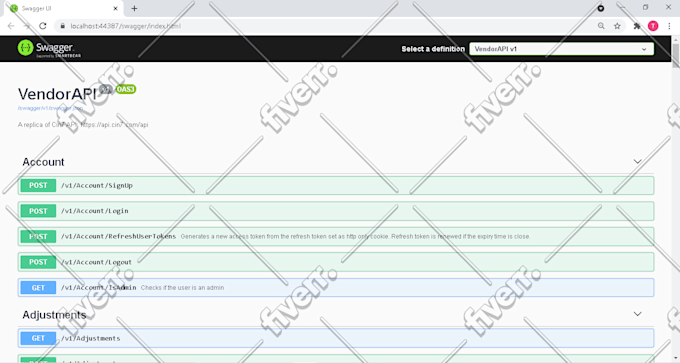This screenshot has height=363, width=680.
Task: Click the page vertical scrollbar thumb
Action: [676, 55]
